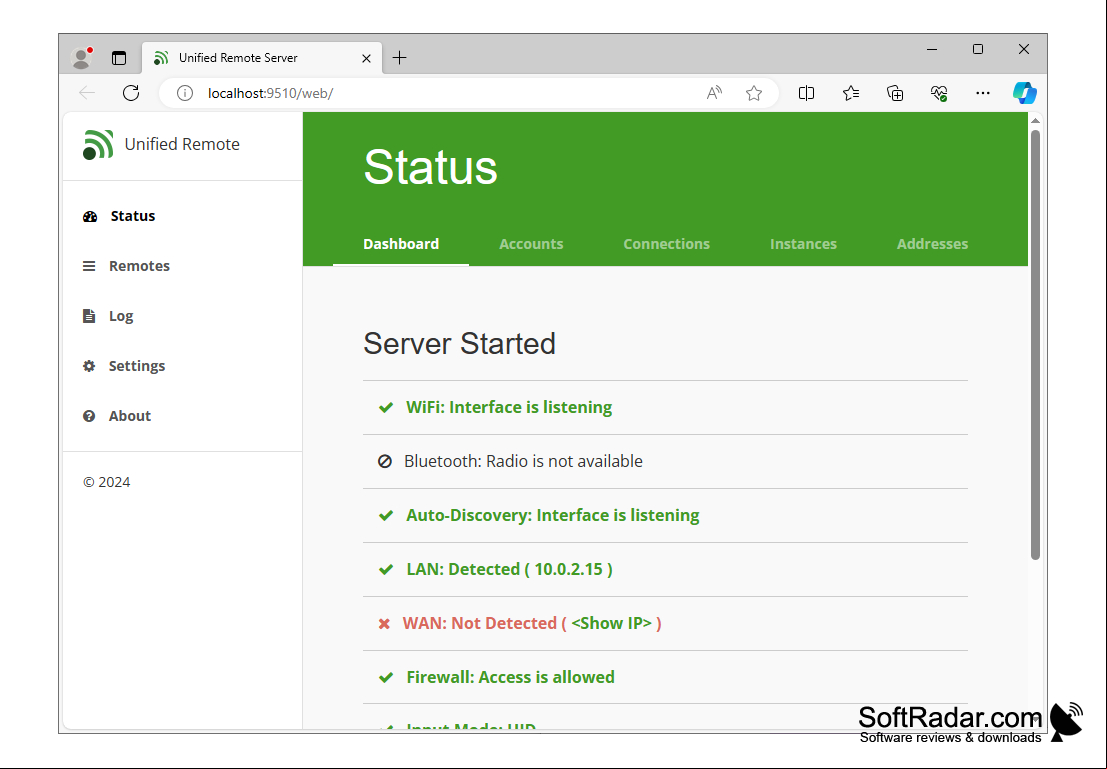Click the Auto-Discovery green checkmark icon
Image resolution: width=1107 pixels, height=769 pixels.
point(386,515)
